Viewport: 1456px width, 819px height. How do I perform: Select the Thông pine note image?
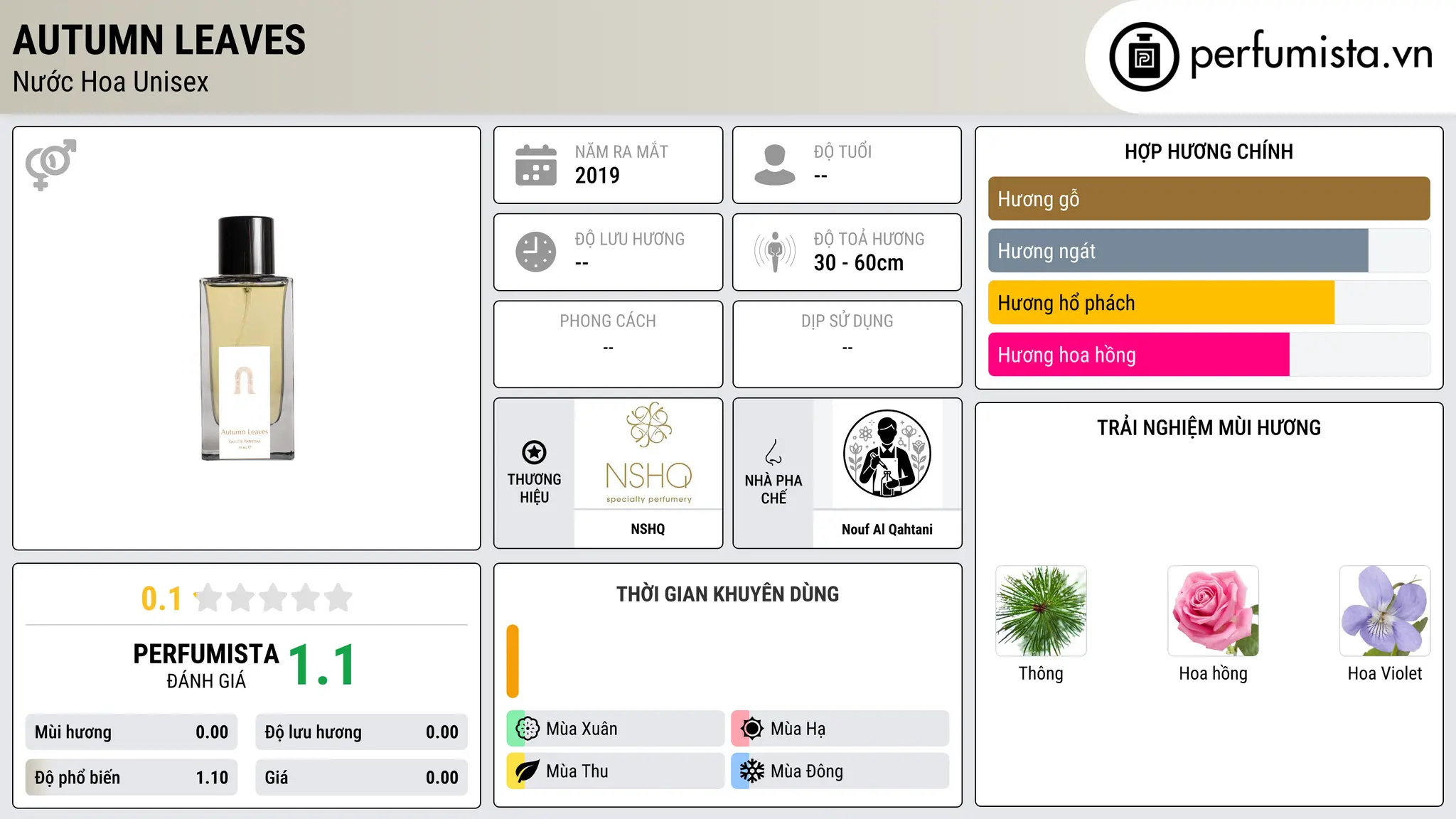click(1041, 611)
